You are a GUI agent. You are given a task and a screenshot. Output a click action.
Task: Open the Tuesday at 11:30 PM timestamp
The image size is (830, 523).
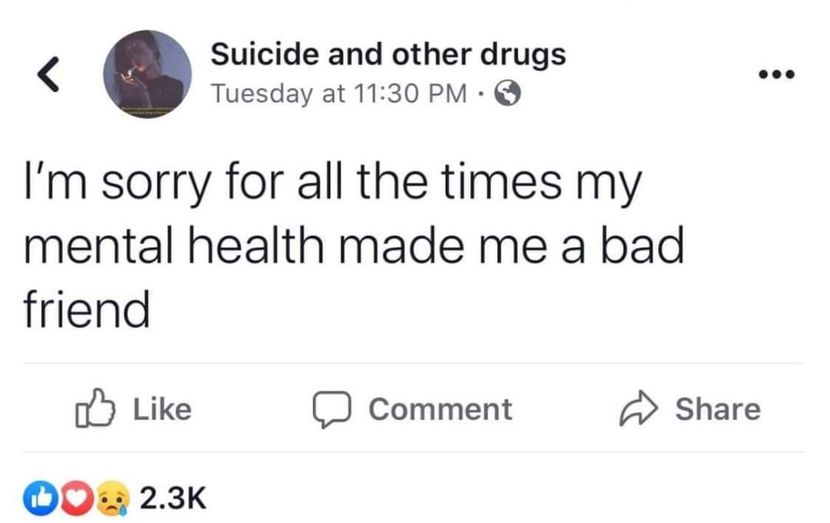point(339,94)
